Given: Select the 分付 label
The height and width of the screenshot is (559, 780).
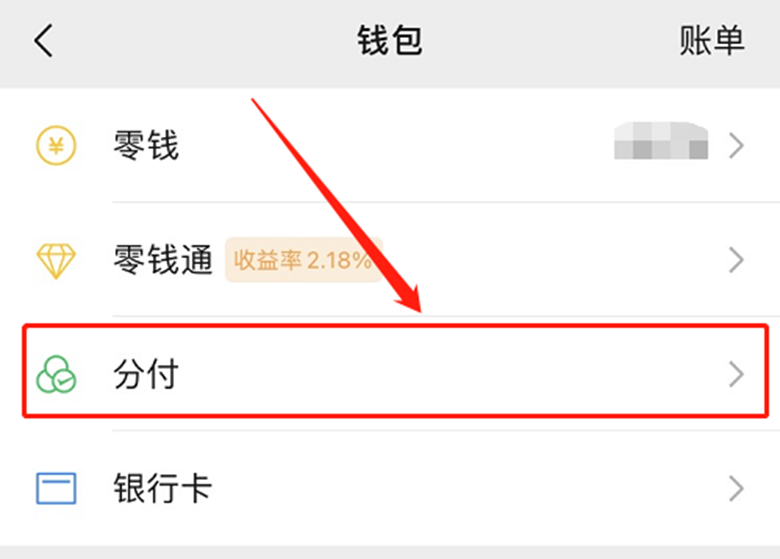Looking at the screenshot, I should 146,374.
